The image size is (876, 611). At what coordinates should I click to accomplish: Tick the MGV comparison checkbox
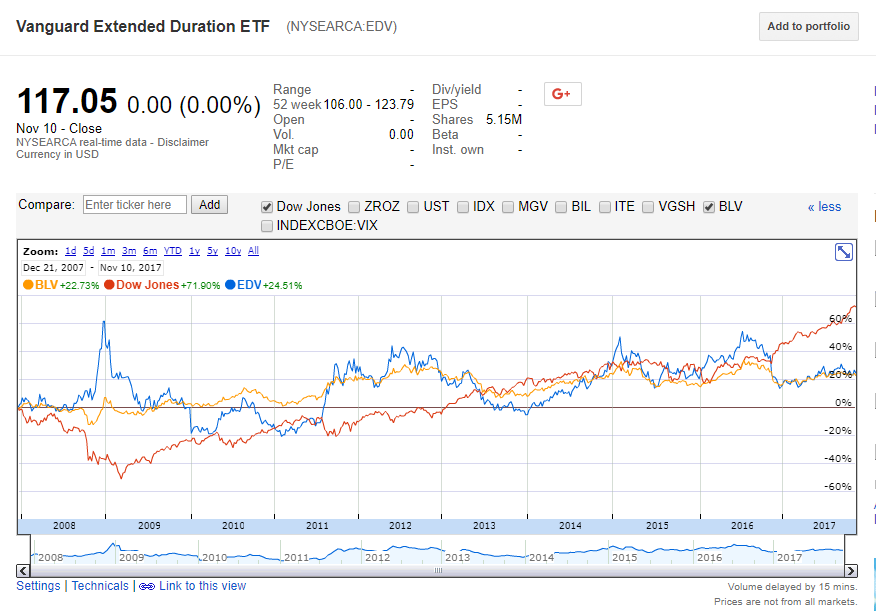click(x=508, y=207)
